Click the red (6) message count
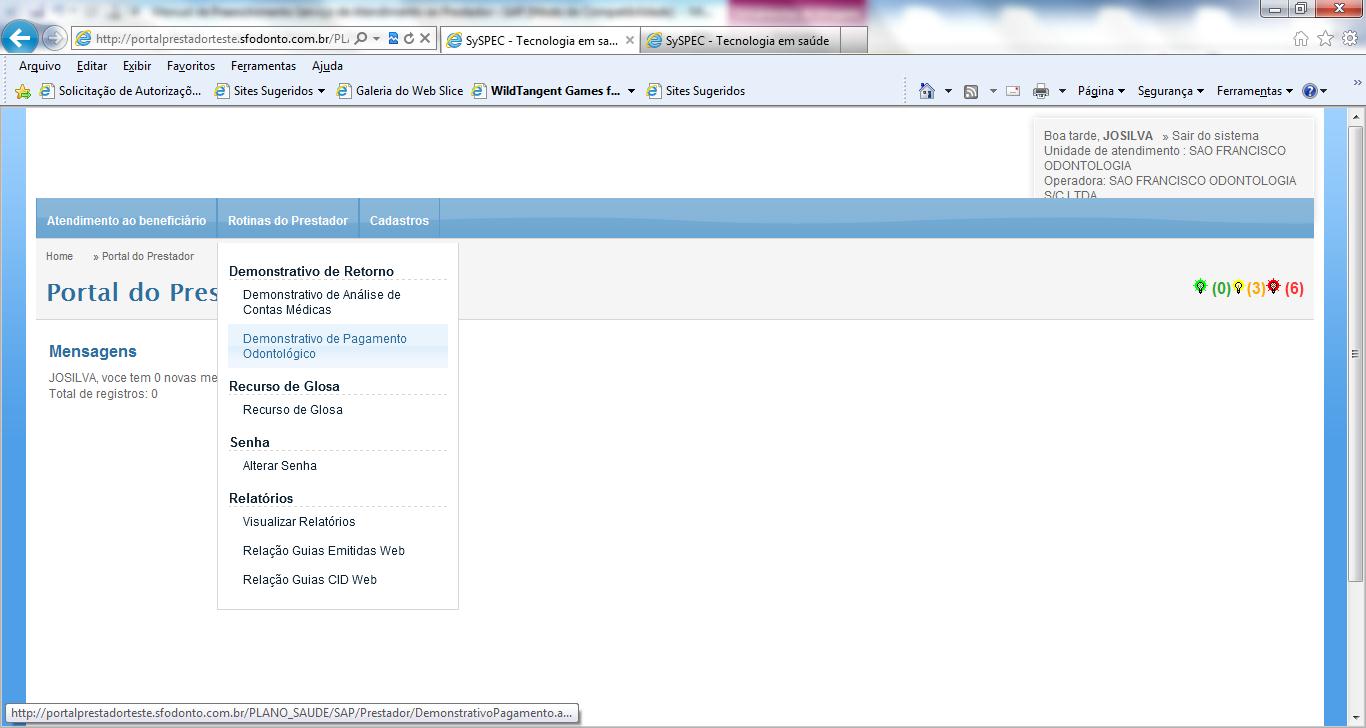 tap(1294, 289)
